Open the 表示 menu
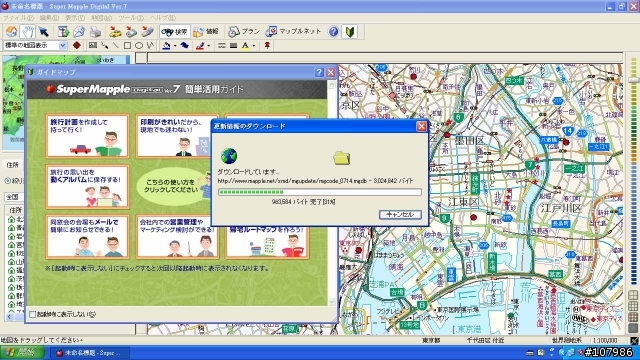This screenshot has height=360, width=640. point(75,18)
